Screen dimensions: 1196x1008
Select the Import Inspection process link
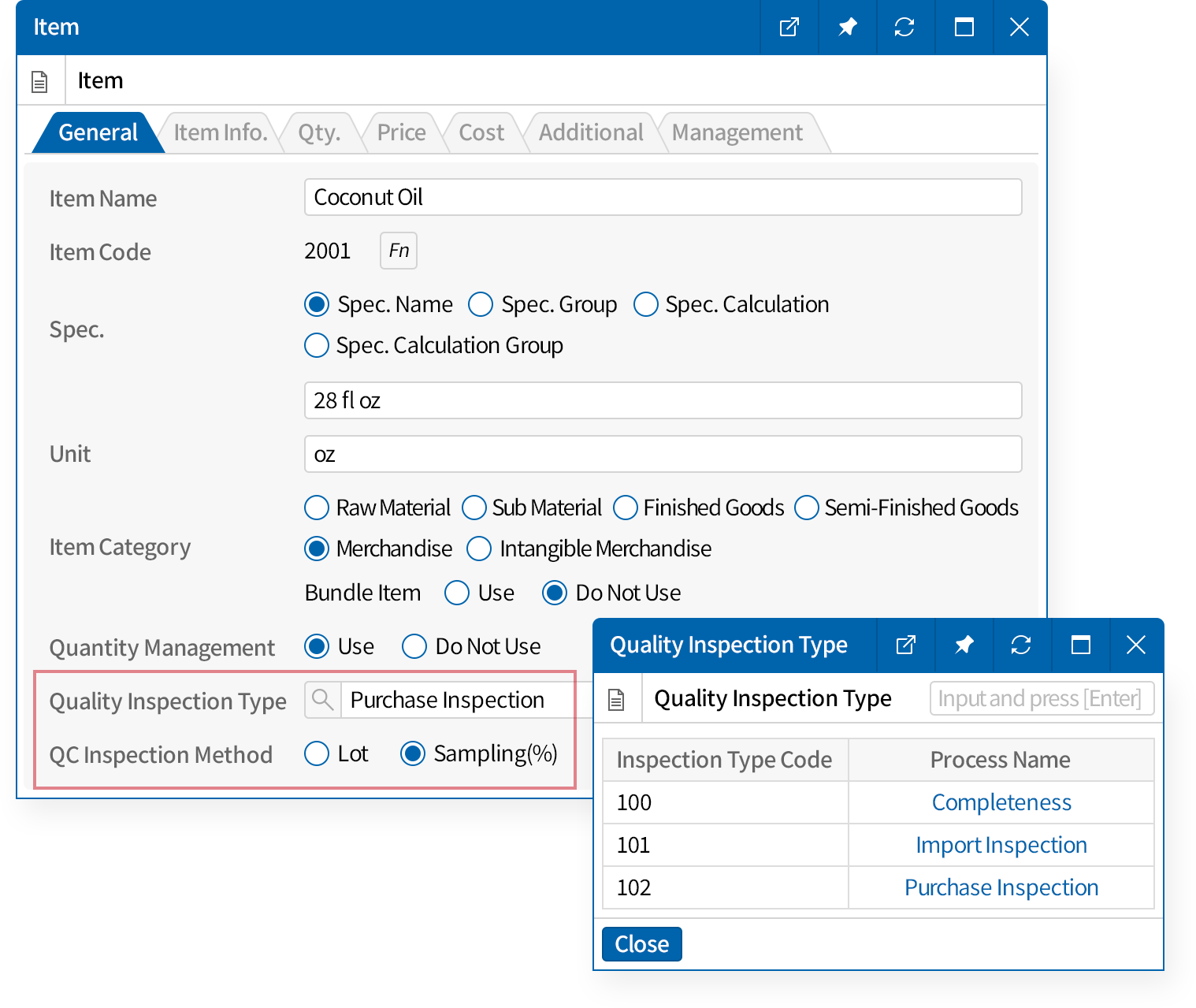point(1001,845)
